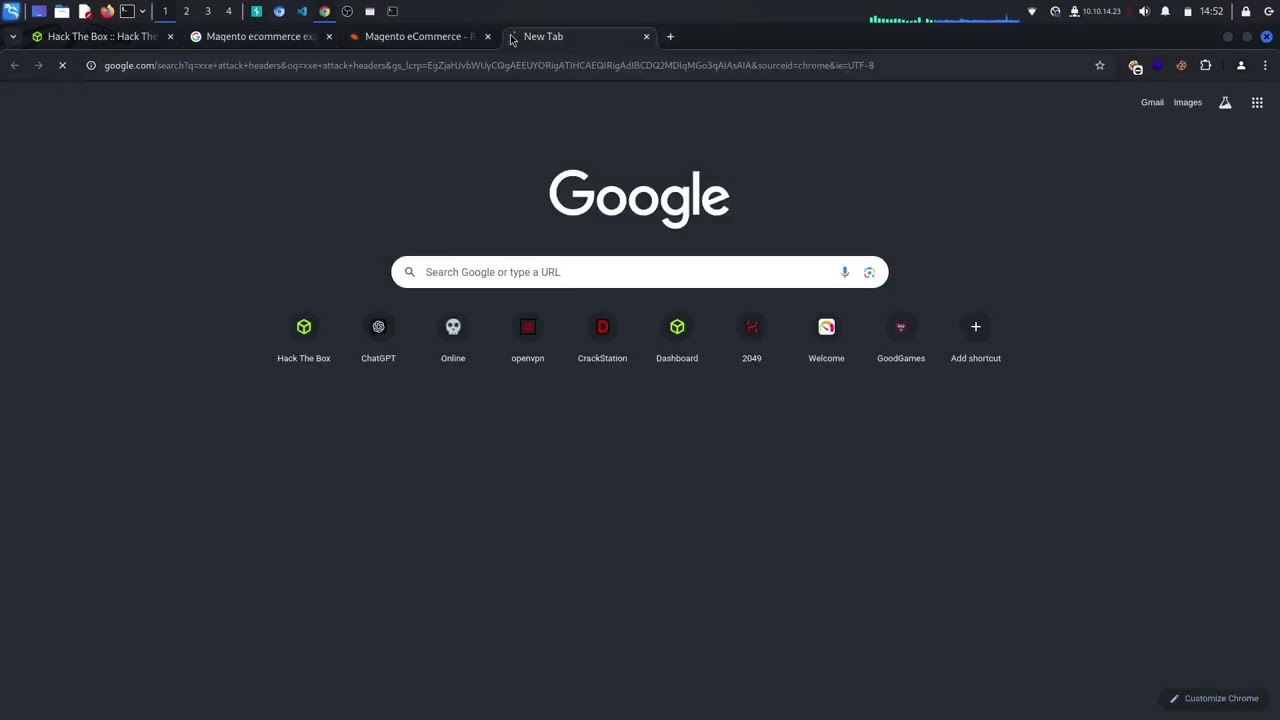This screenshot has height=720, width=1280.
Task: Bookmark this page with the star icon
Action: click(x=1099, y=66)
